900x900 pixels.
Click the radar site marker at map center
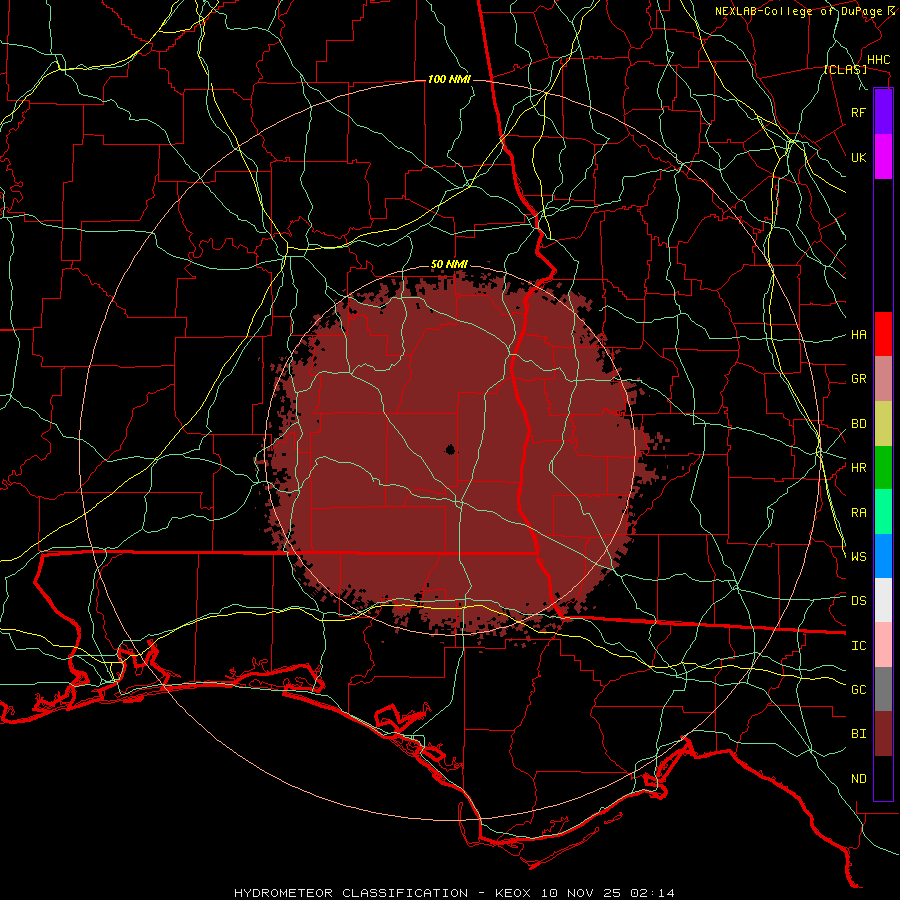coord(450,450)
